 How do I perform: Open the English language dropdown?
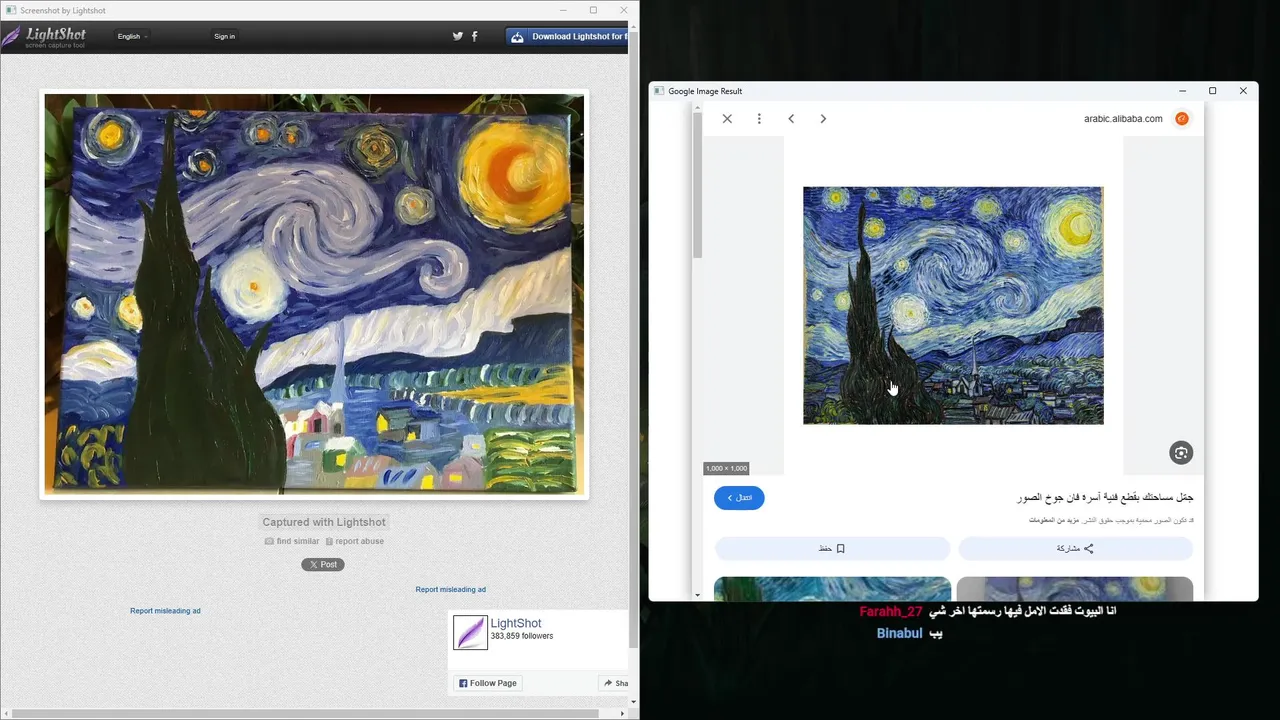click(132, 36)
